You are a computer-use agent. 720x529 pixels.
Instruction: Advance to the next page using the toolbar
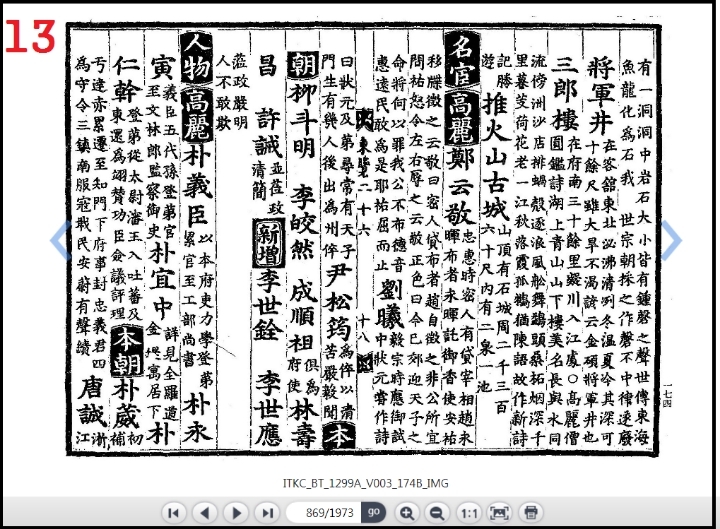point(236,512)
